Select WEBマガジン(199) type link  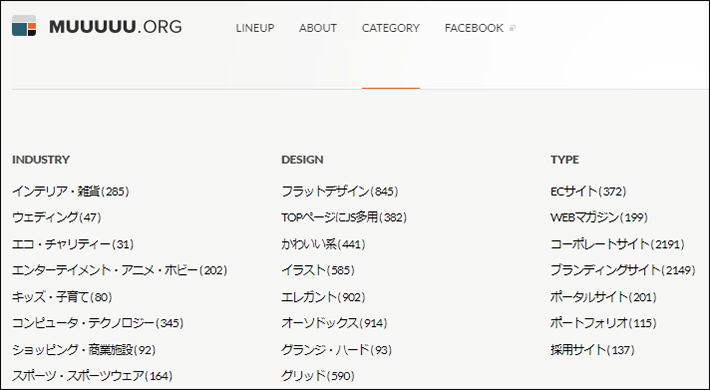coord(599,217)
